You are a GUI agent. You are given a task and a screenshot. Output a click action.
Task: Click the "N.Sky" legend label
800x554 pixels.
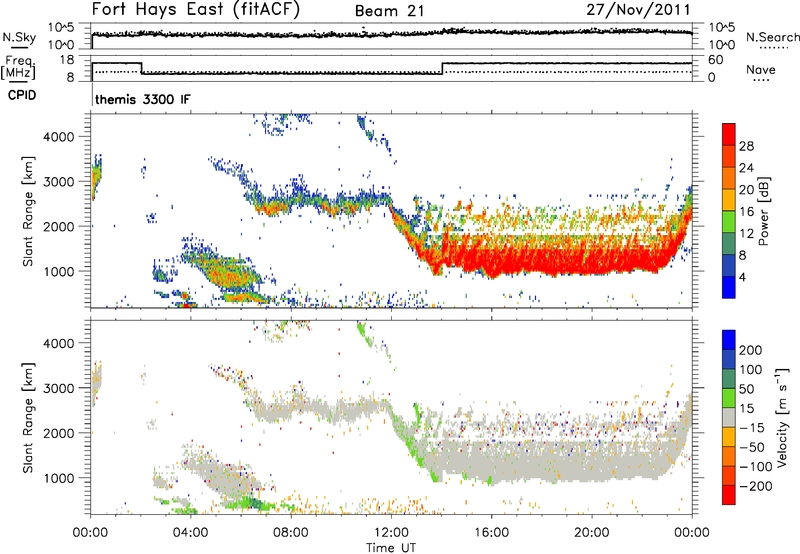(19, 37)
